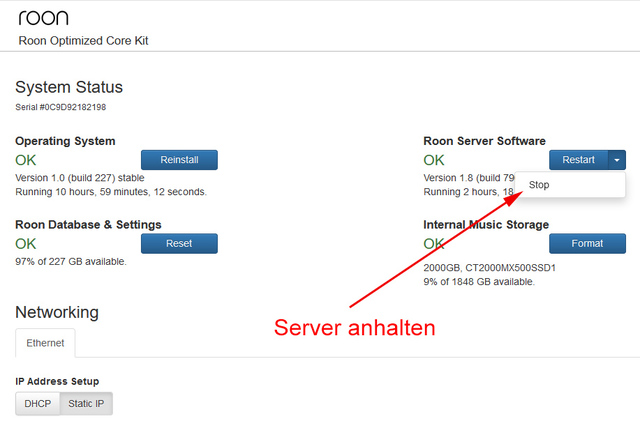Click 'Running 10 hours, 59 minutes, 12 seconds.'
This screenshot has width=640, height=421.
pyautogui.click(x=111, y=192)
